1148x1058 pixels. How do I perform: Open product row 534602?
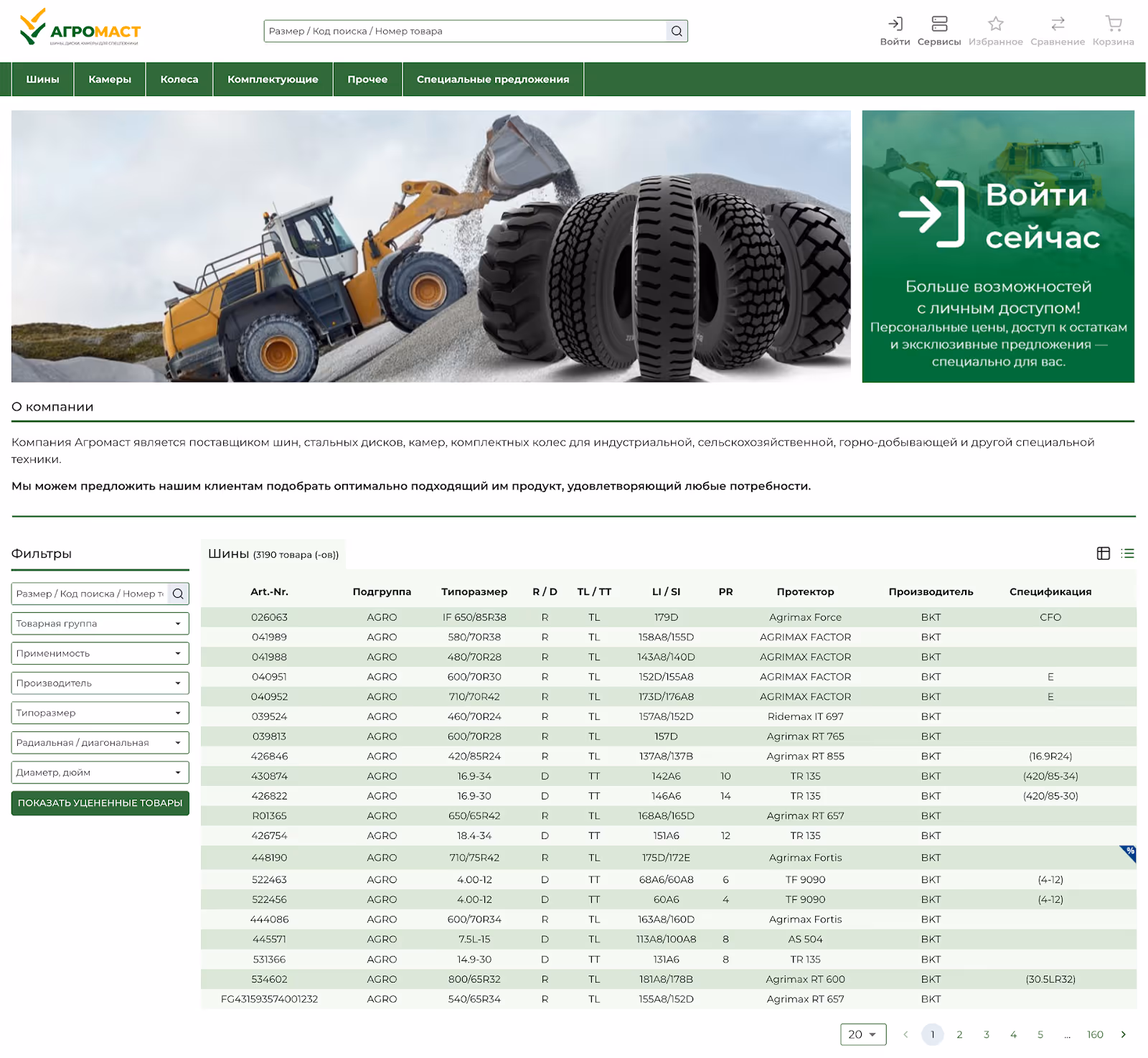669,979
